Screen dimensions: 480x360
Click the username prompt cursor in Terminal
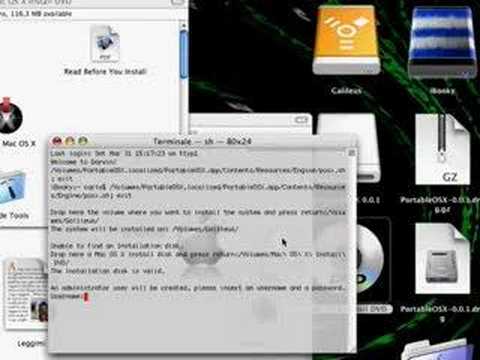click(86, 297)
